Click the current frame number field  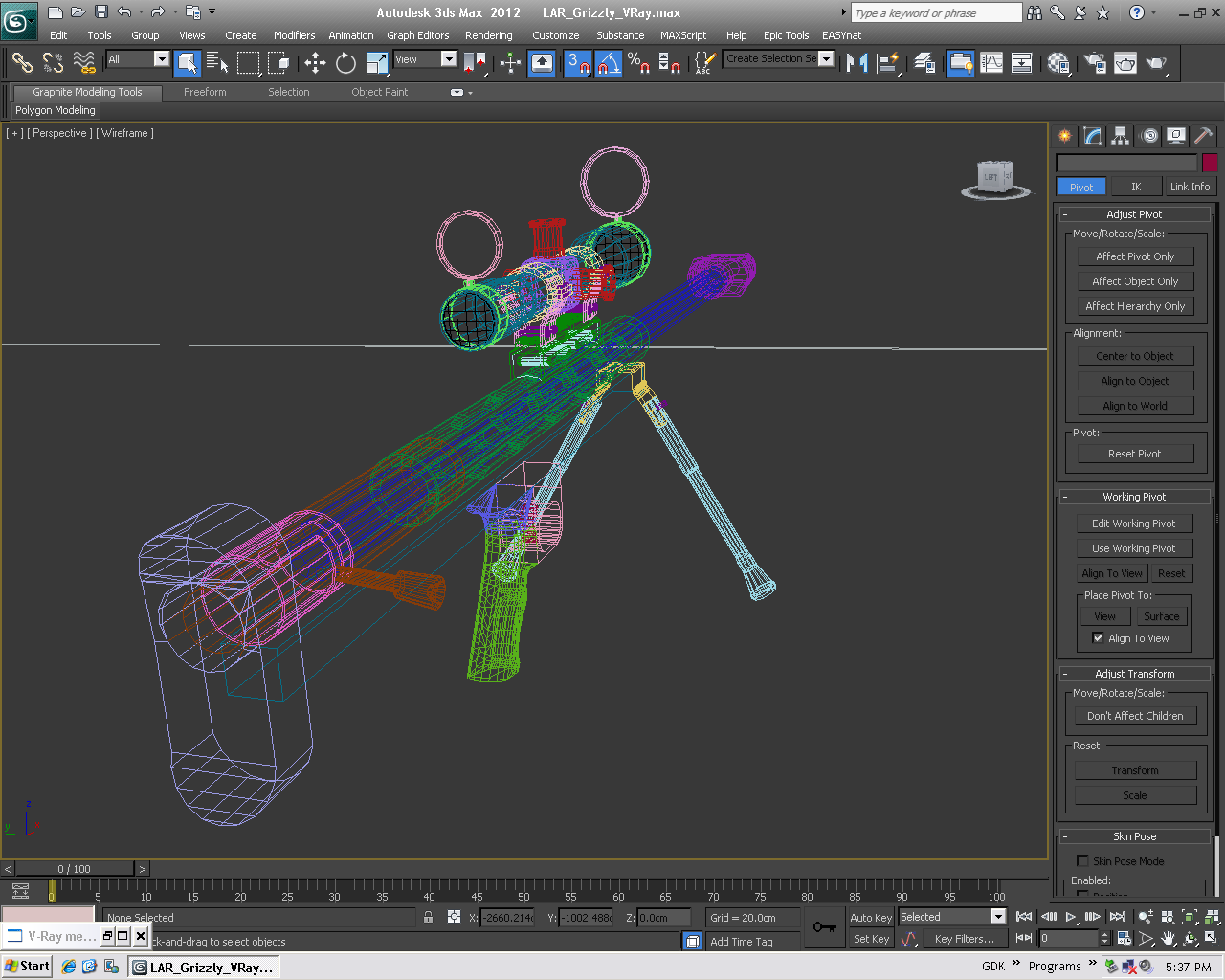(x=1068, y=939)
